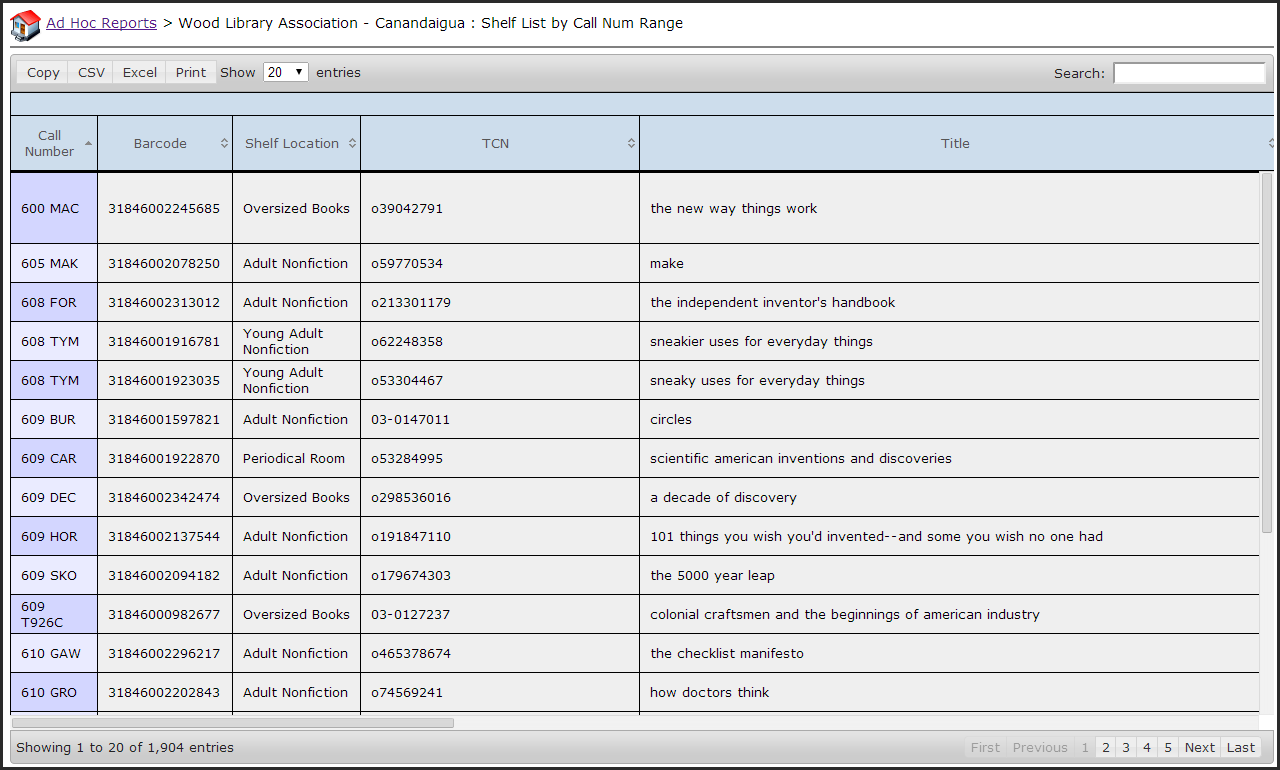Screen dimensions: 1280x770
Task: Click TCN o298536016
Action: tap(411, 498)
